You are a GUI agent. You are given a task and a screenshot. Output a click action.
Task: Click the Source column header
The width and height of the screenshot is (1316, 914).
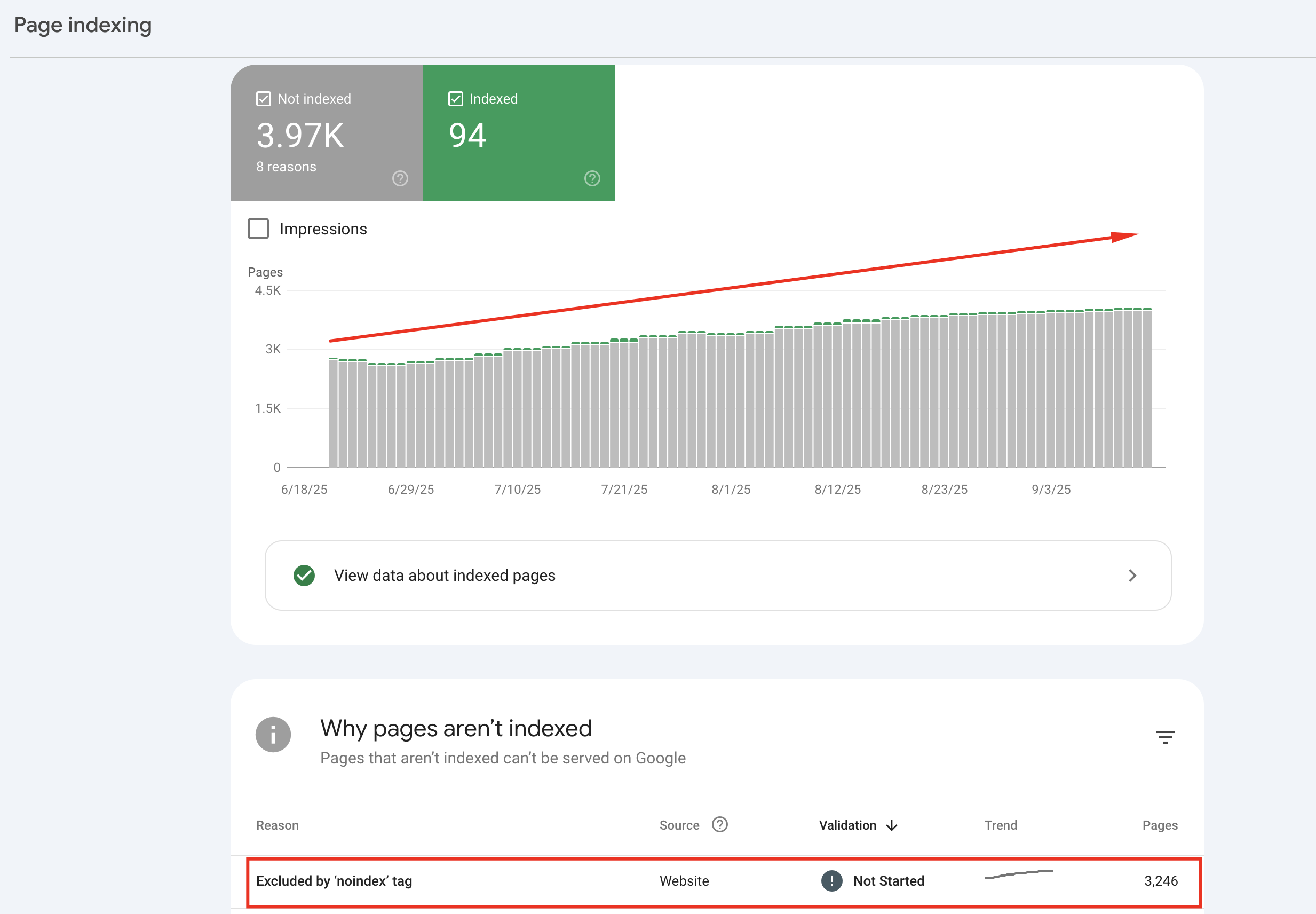(x=679, y=825)
